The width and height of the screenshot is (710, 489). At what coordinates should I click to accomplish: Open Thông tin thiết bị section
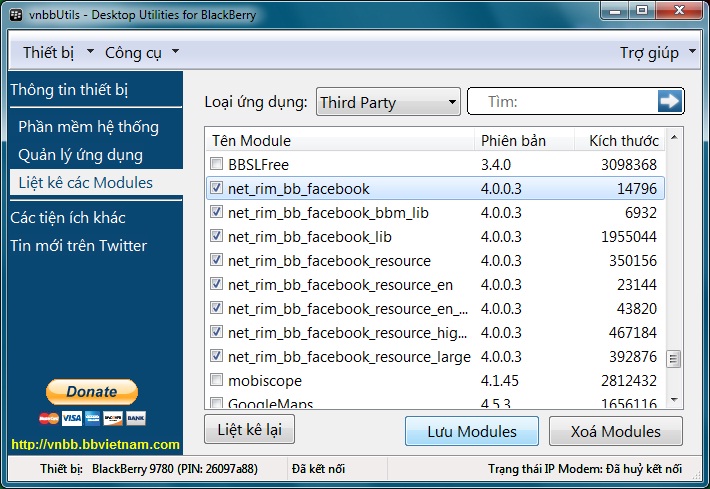(x=69, y=90)
